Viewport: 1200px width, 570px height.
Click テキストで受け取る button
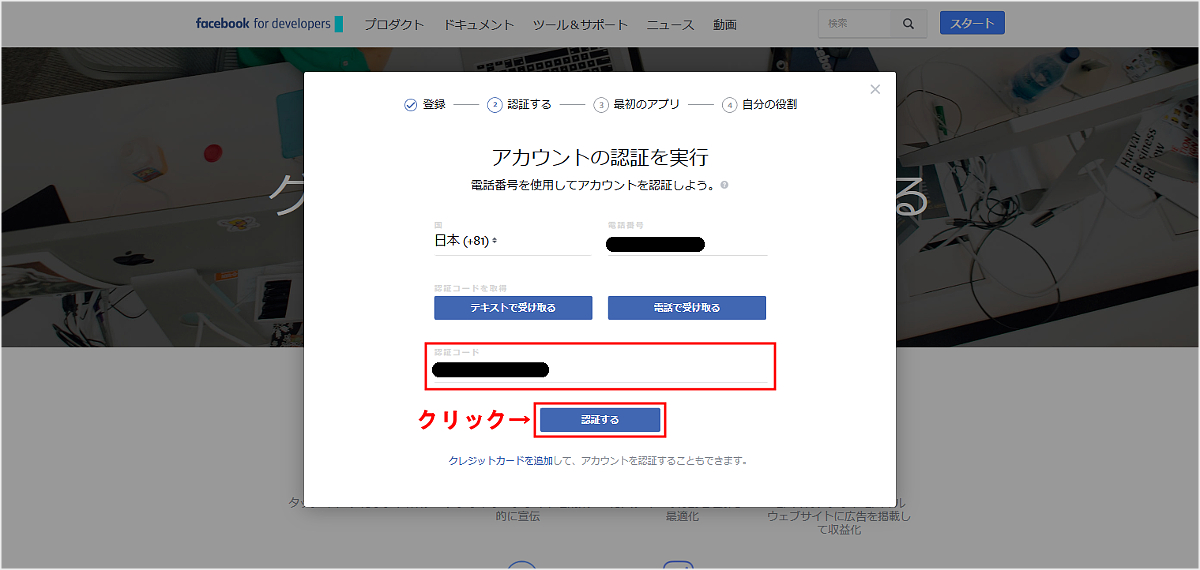coord(513,308)
